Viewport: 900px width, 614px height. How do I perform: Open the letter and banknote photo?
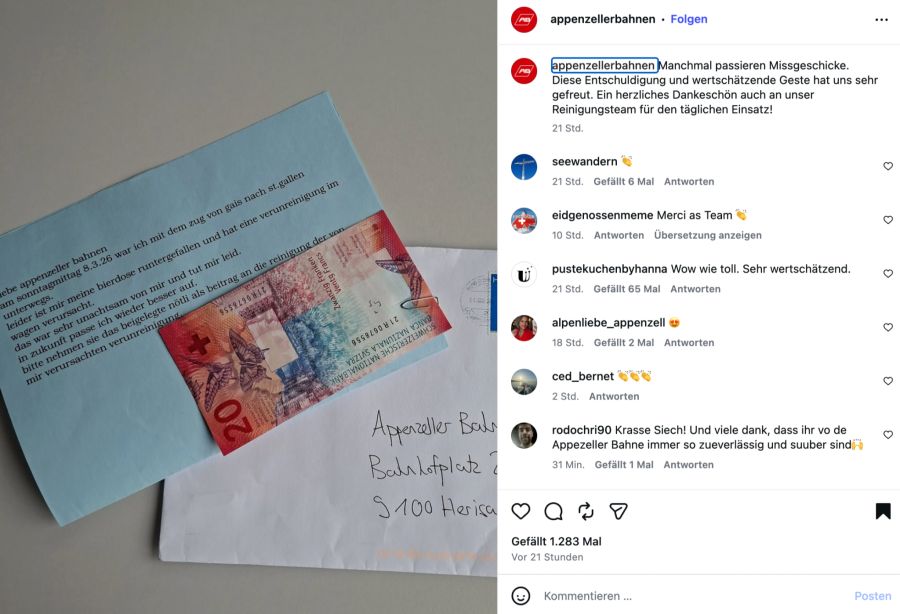tap(249, 307)
